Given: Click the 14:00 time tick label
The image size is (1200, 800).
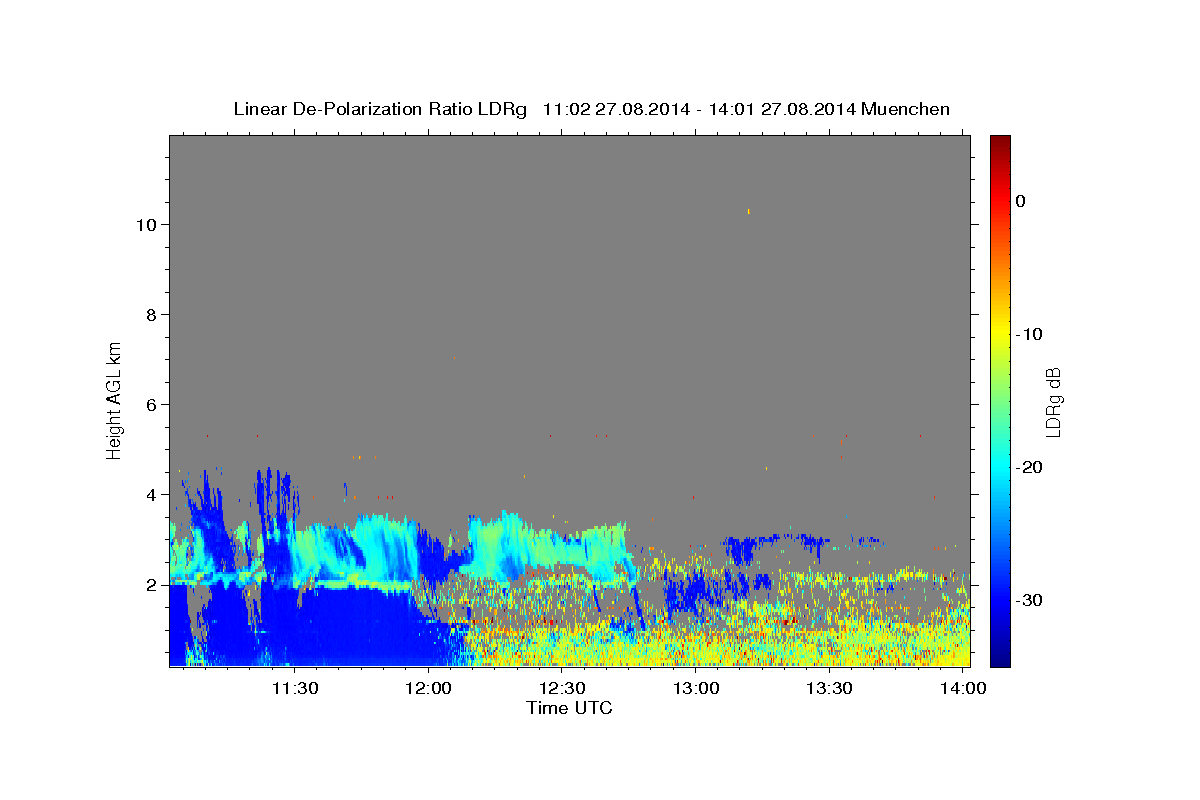Looking at the screenshot, I should [x=963, y=688].
